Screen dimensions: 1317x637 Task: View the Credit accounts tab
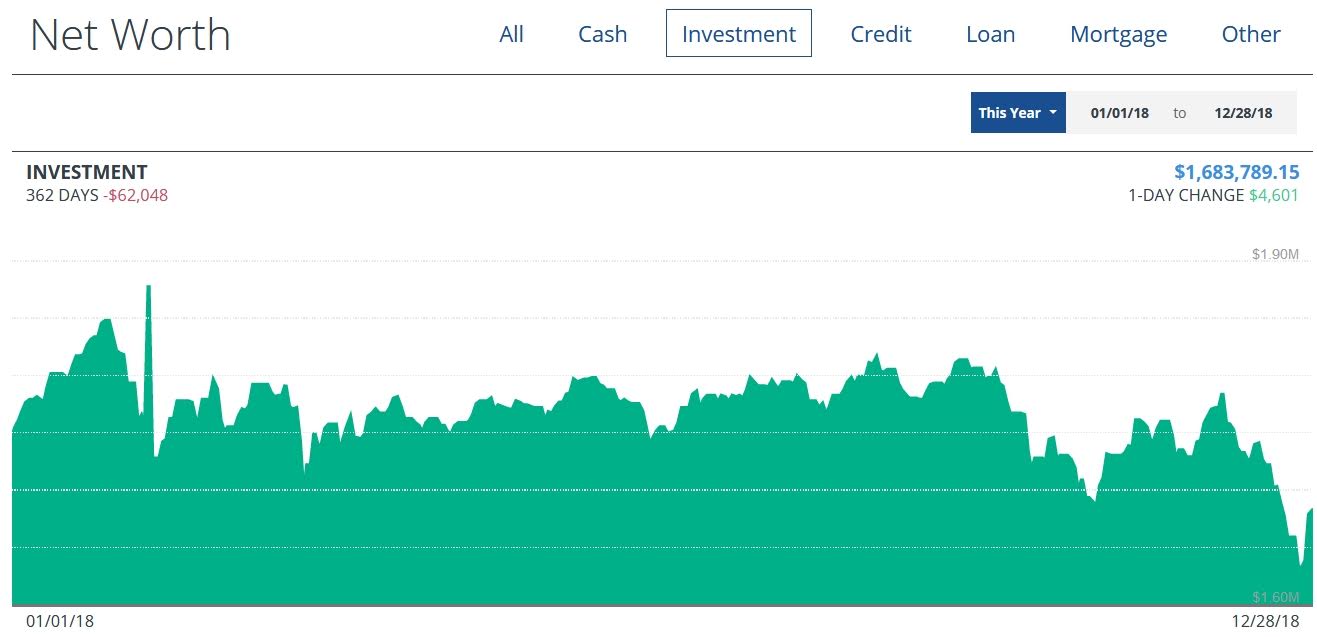pyautogui.click(x=880, y=34)
